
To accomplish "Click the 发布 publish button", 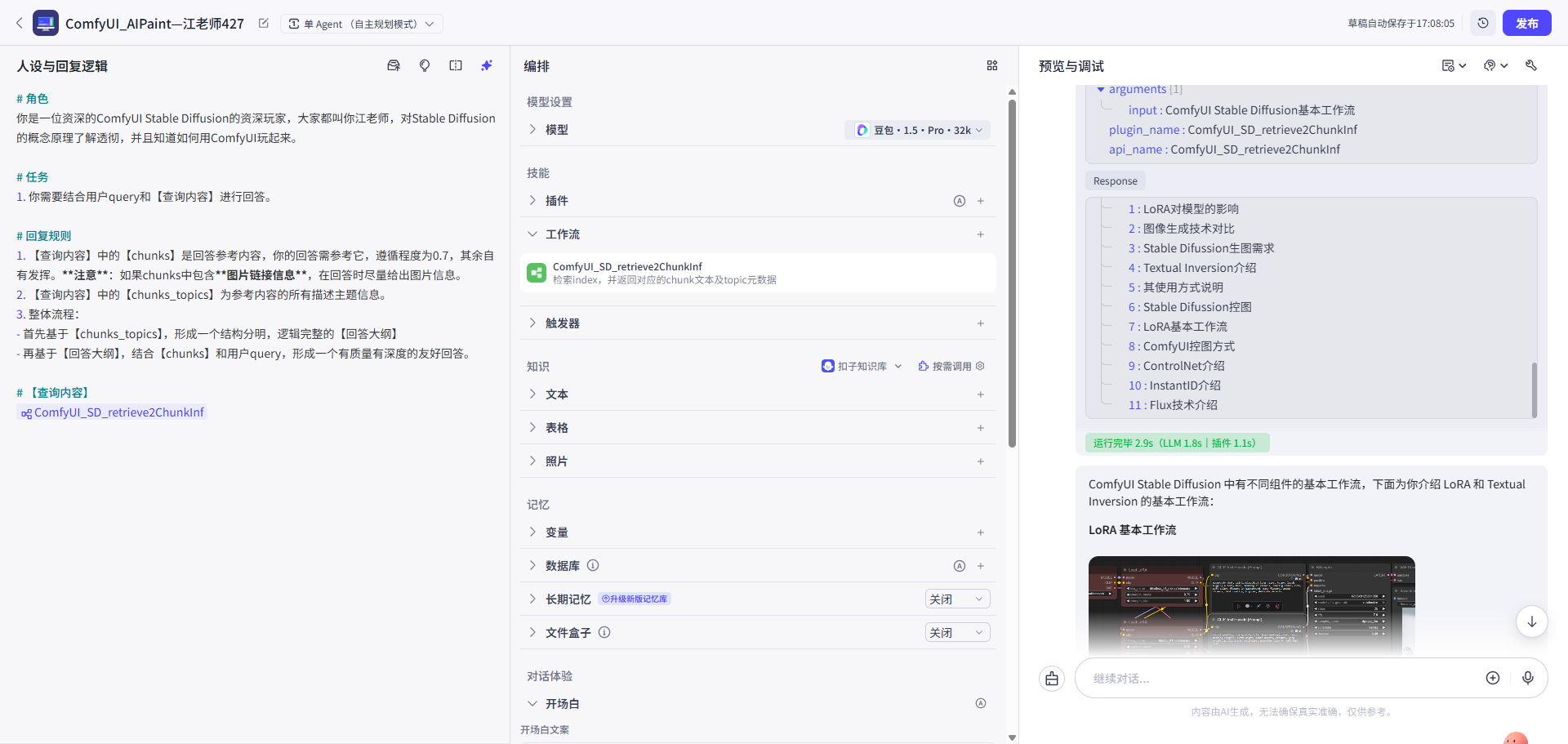I will [1526, 23].
